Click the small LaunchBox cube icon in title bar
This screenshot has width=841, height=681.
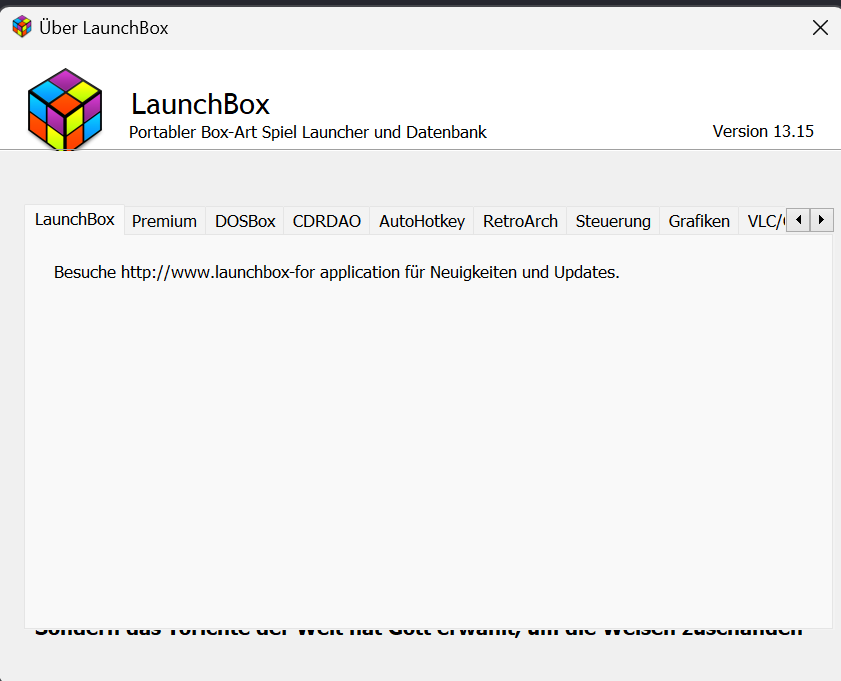(22, 27)
